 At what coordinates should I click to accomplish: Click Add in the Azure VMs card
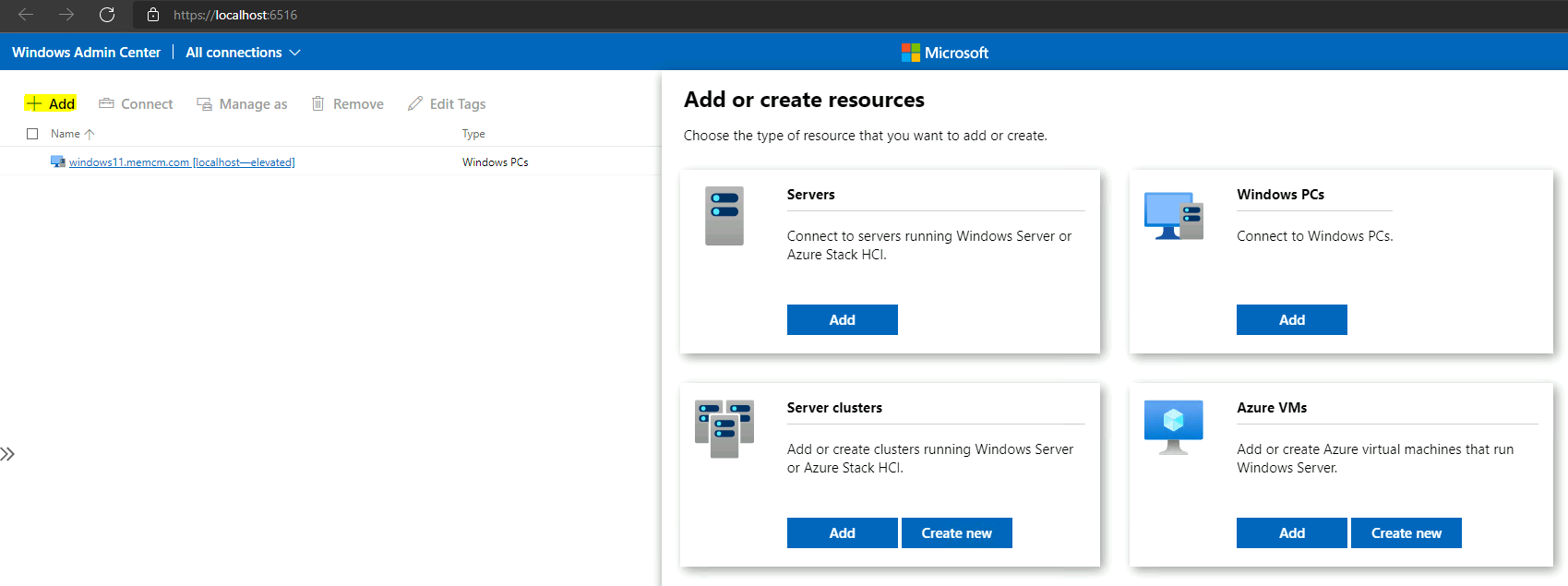[x=1292, y=532]
